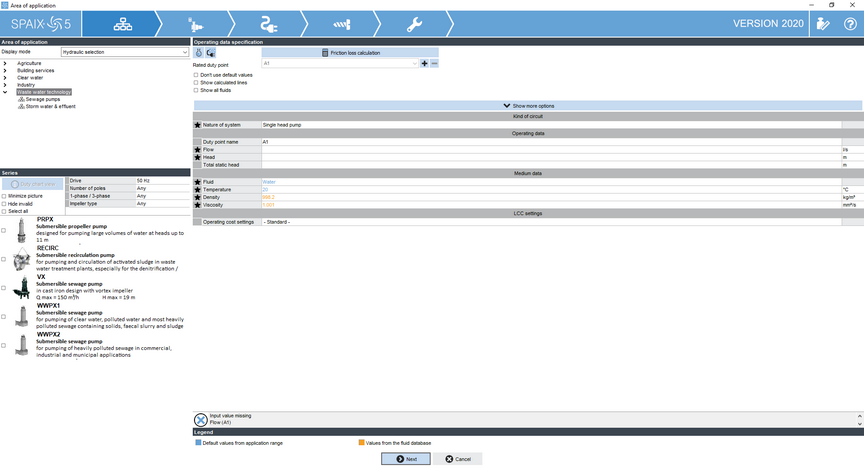Add a duty point with plus icon
The width and height of the screenshot is (864, 468).
(x=424, y=63)
